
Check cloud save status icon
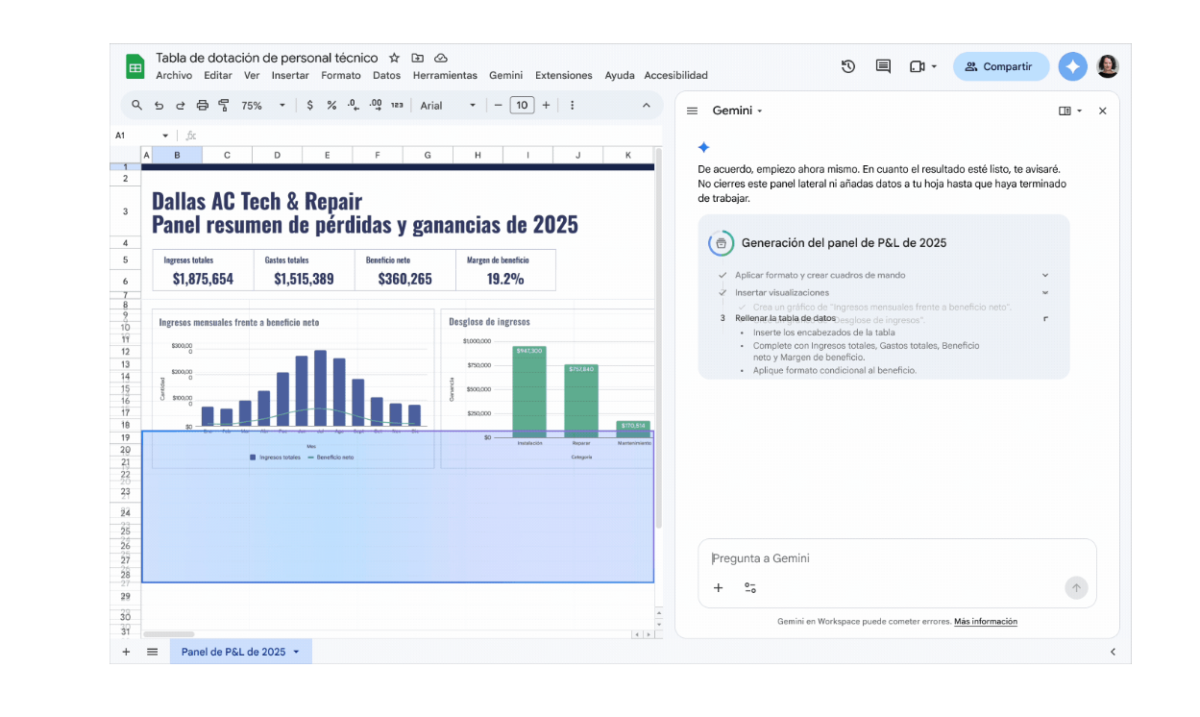click(x=441, y=58)
